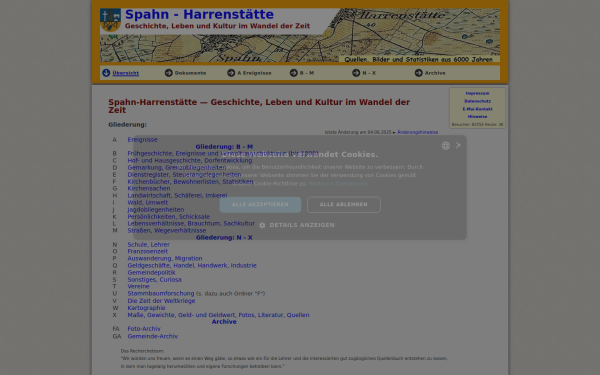Open the Foto-Archiv link

[144, 329]
